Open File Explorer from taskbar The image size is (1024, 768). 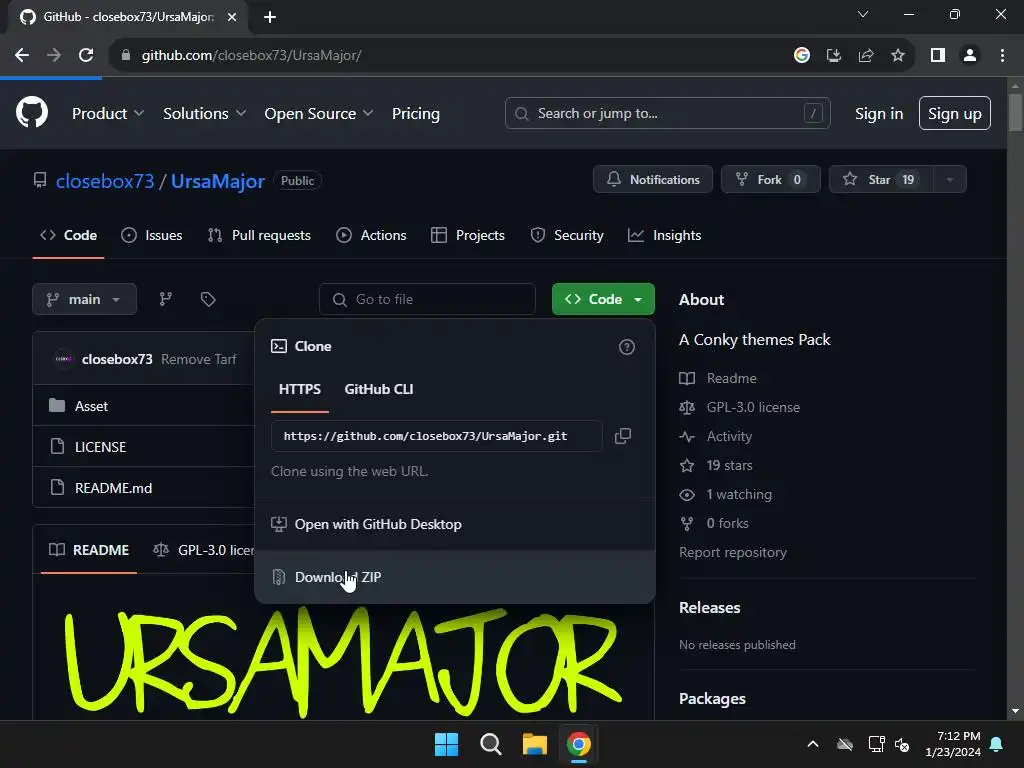click(x=535, y=744)
